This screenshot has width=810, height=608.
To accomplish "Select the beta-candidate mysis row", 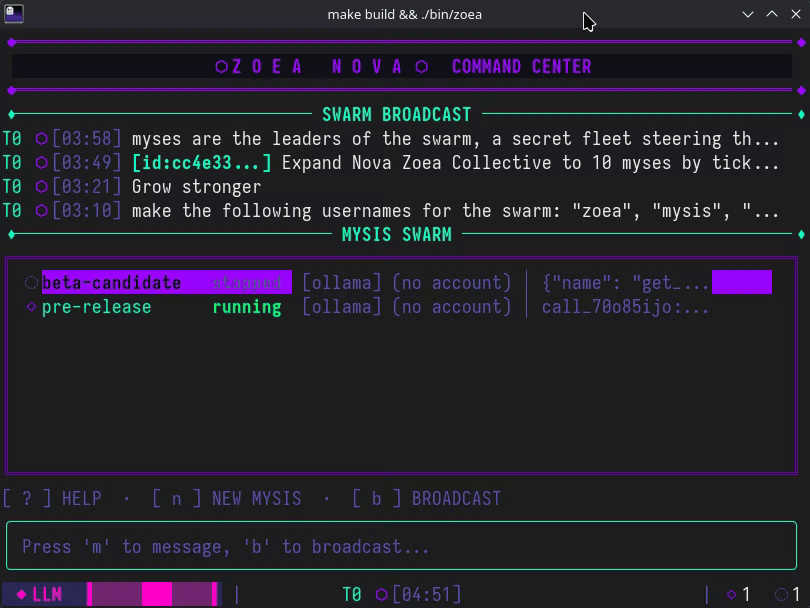I will tap(110, 283).
